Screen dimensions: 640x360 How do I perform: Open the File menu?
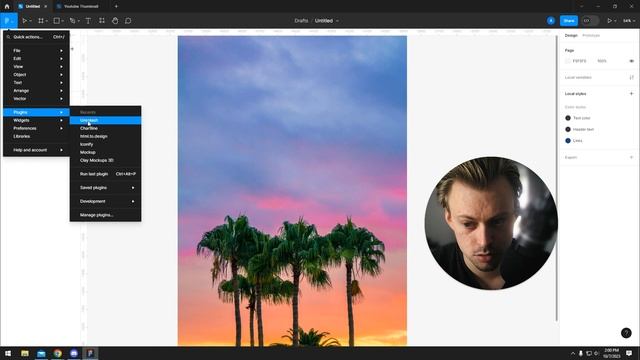[x=36, y=51]
